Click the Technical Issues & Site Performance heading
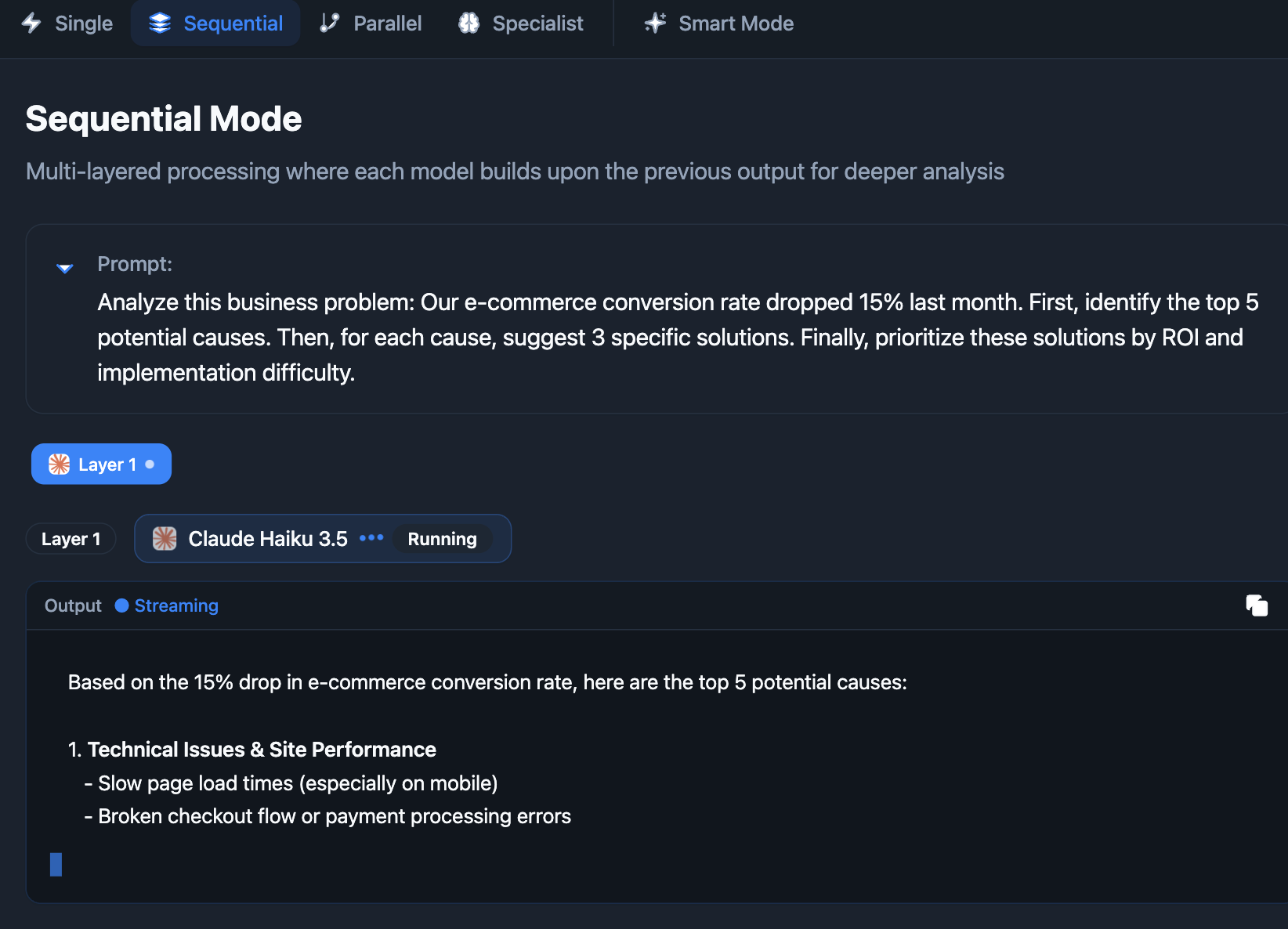 click(x=262, y=750)
